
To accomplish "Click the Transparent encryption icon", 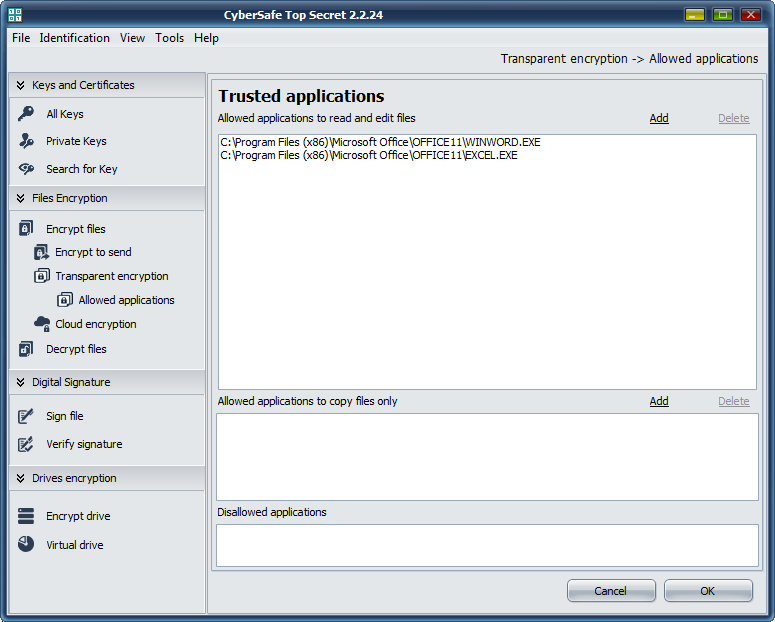I will pos(42,276).
